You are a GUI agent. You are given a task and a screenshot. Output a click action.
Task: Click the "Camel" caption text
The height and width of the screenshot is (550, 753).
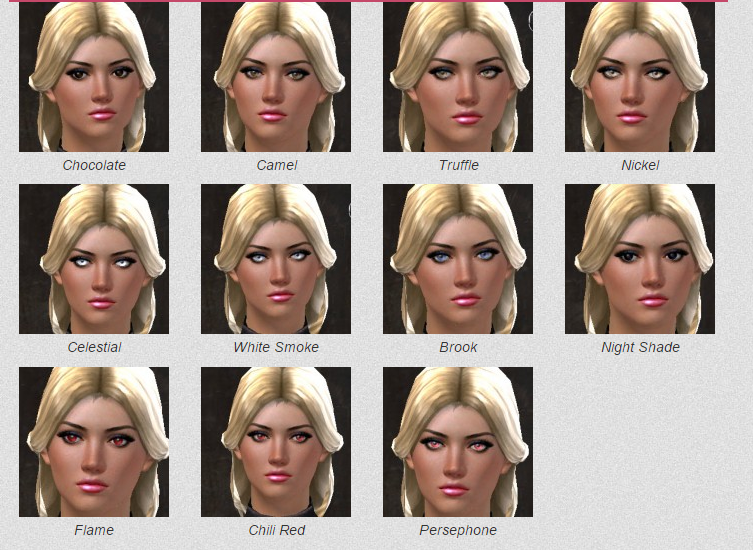tap(277, 165)
